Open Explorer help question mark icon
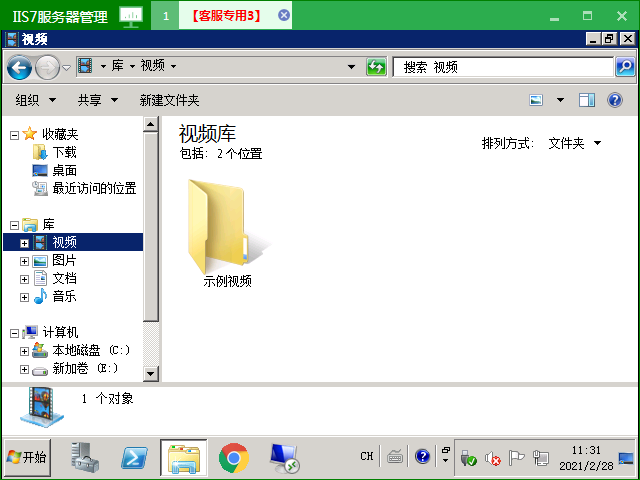The width and height of the screenshot is (640, 480). (x=615, y=100)
